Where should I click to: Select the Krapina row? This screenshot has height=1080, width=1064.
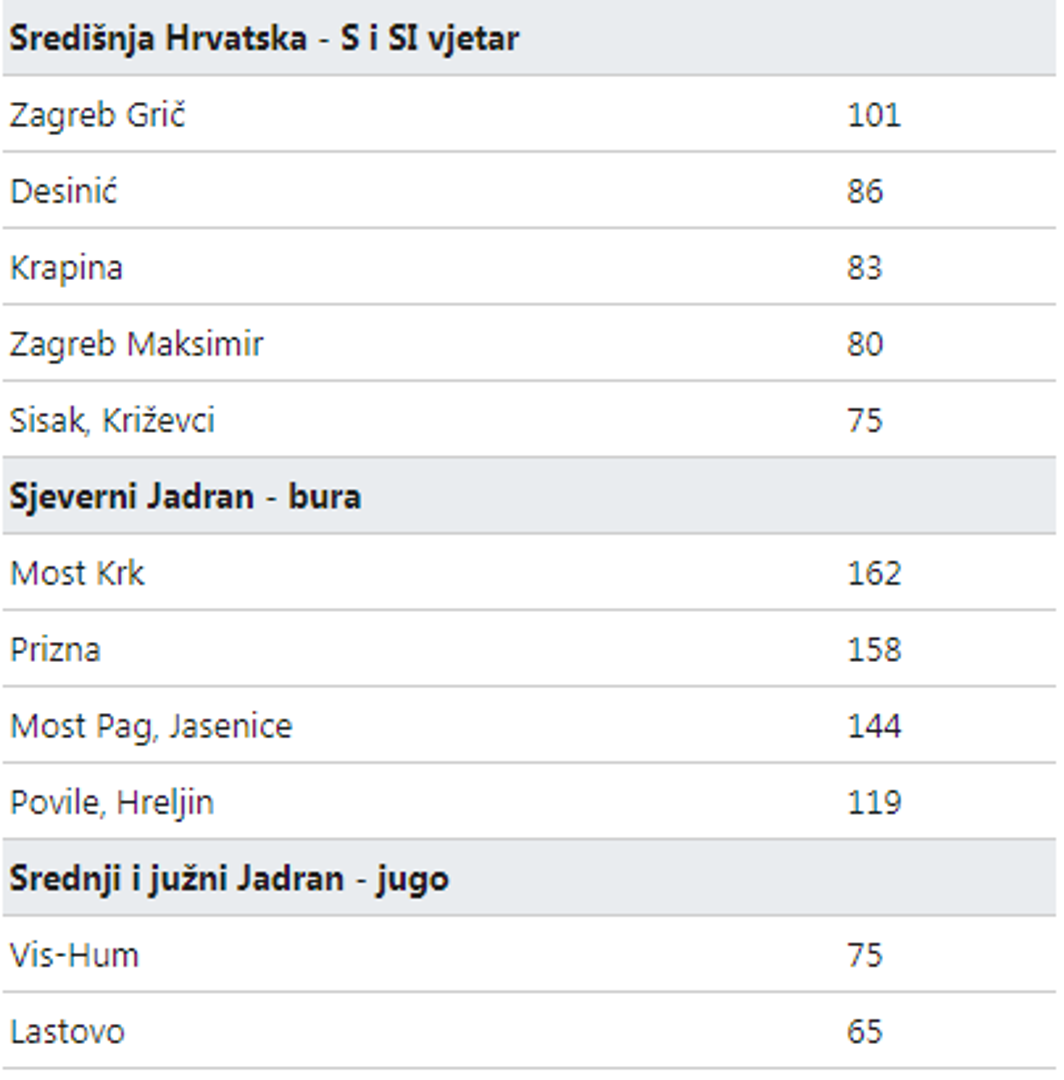(67, 268)
